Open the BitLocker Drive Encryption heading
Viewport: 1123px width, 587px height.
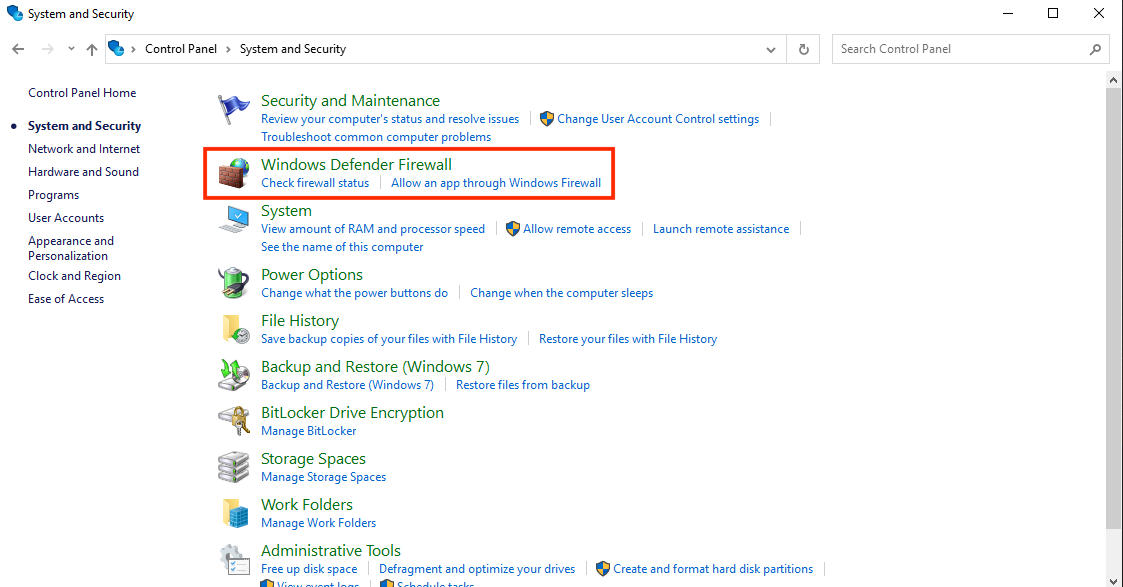(352, 413)
